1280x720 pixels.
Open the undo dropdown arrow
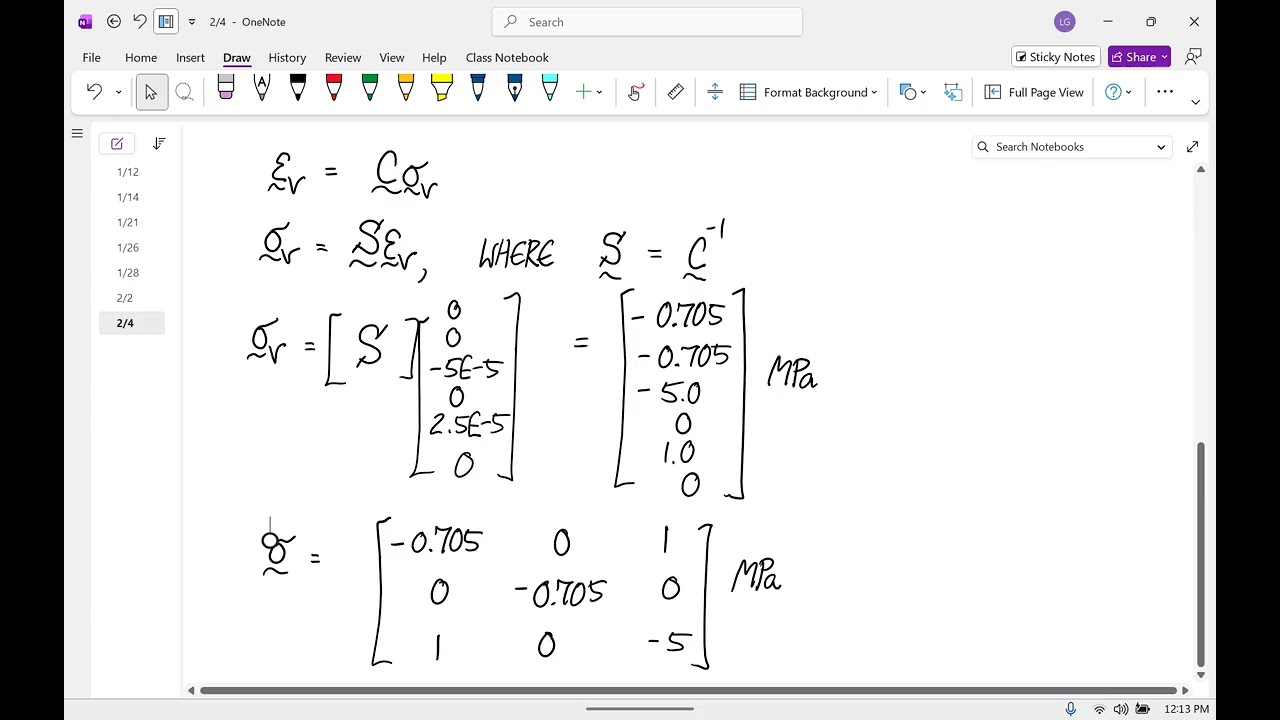[118, 92]
